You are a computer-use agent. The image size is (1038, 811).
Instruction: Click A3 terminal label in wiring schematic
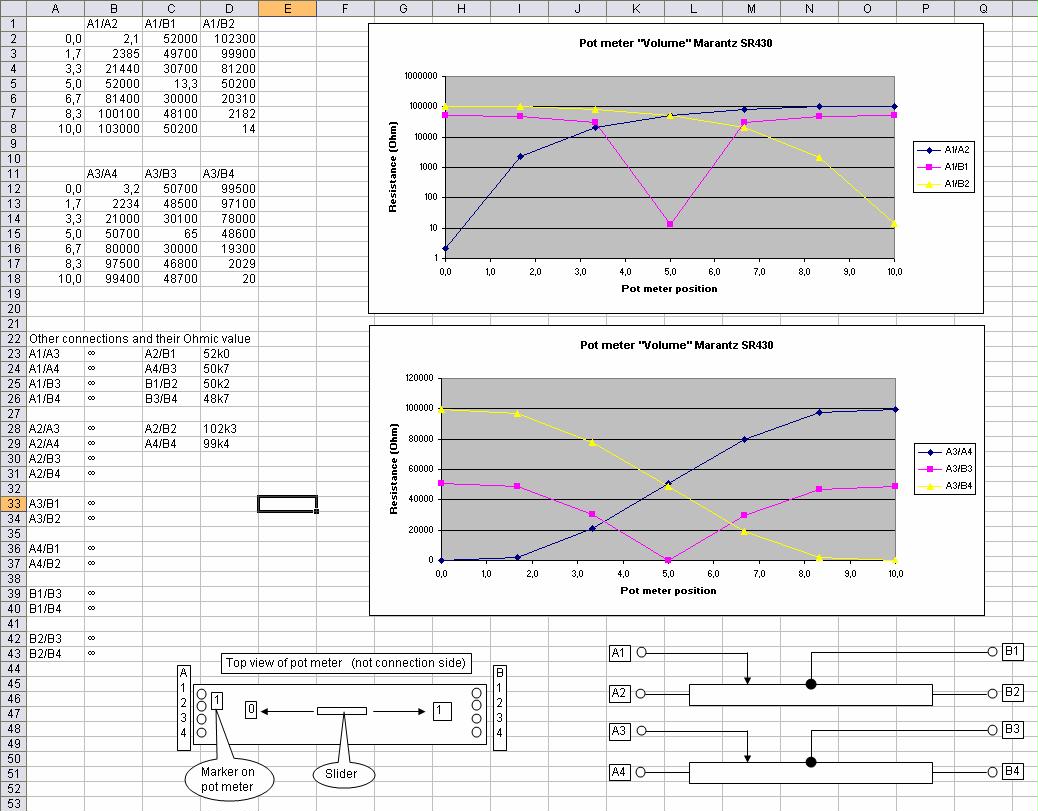pos(618,731)
